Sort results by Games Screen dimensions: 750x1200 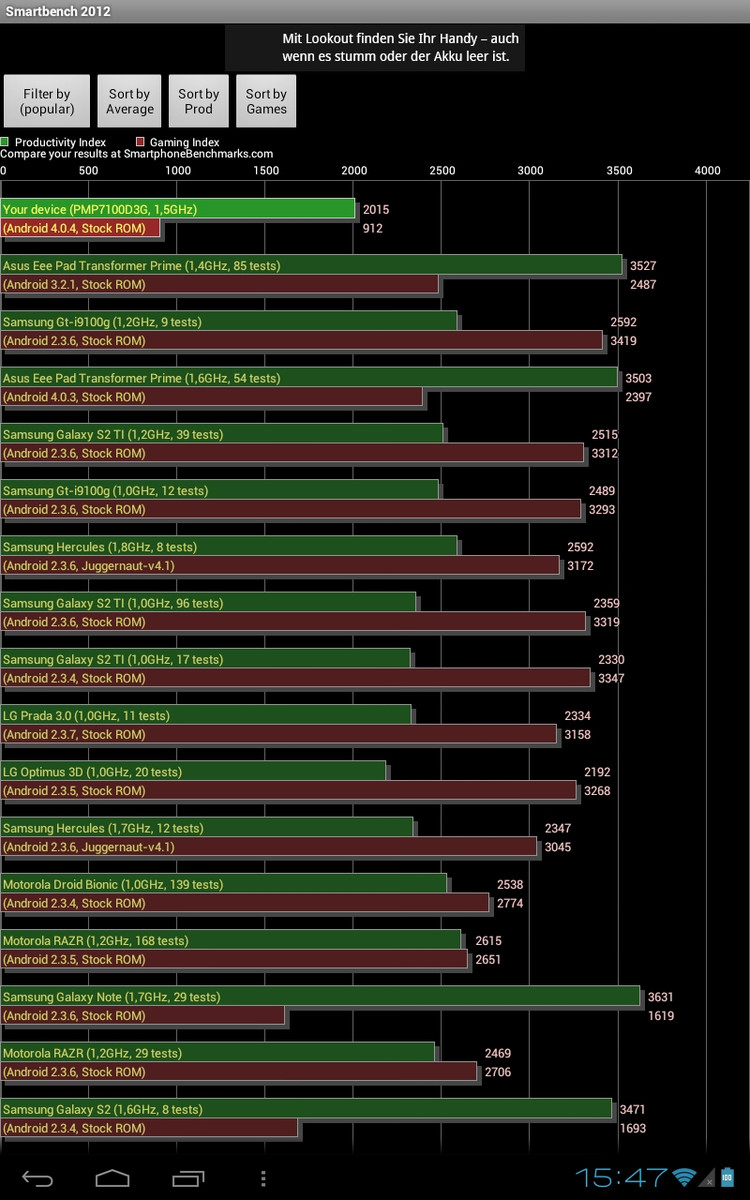pos(266,101)
